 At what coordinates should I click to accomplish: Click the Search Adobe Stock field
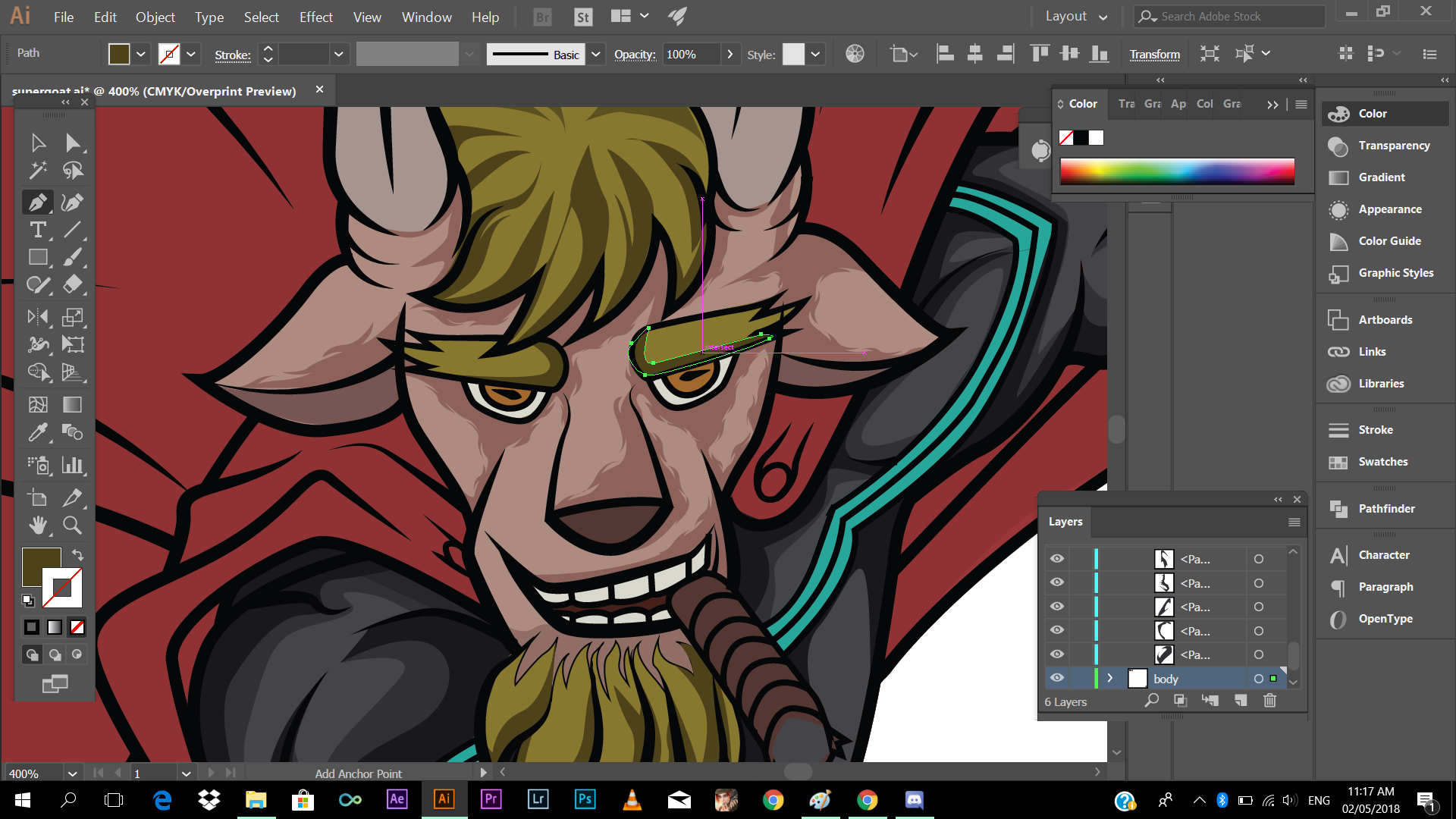pyautogui.click(x=1229, y=17)
